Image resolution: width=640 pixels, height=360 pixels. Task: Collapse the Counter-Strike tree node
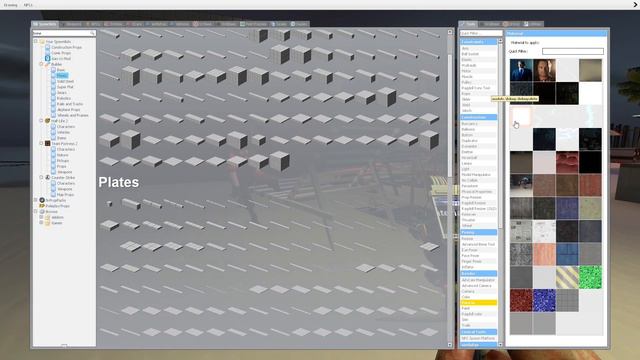[41, 178]
